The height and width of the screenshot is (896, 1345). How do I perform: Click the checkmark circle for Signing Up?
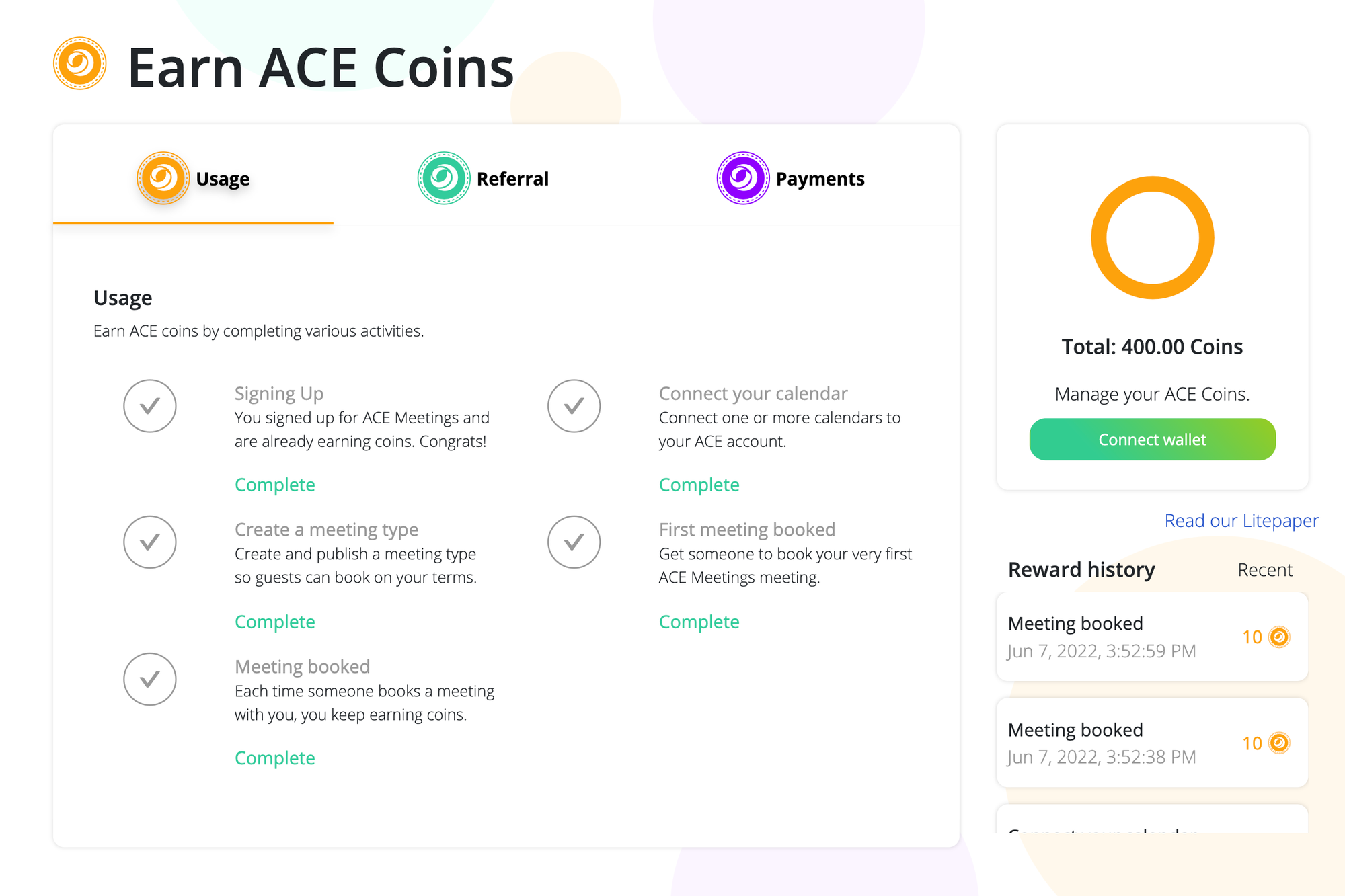[150, 406]
